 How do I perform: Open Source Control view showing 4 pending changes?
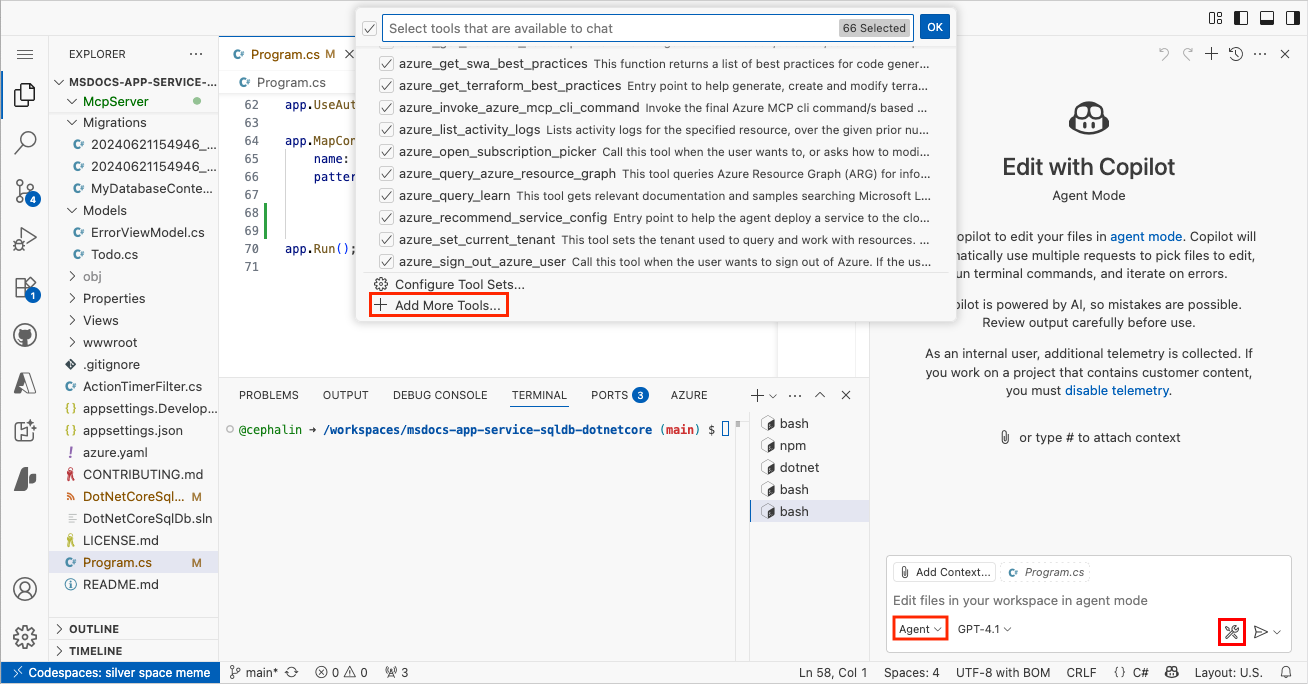coord(25,191)
